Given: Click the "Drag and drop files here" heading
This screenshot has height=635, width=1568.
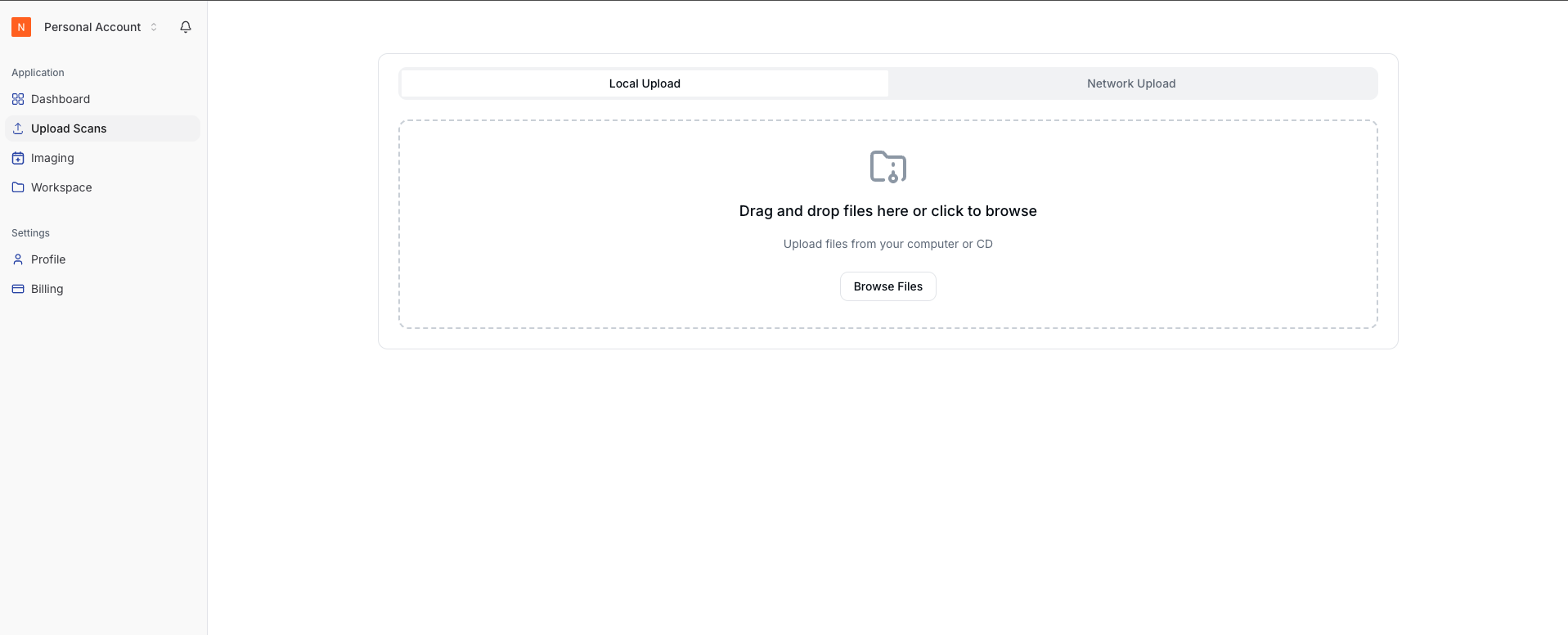Looking at the screenshot, I should [887, 211].
